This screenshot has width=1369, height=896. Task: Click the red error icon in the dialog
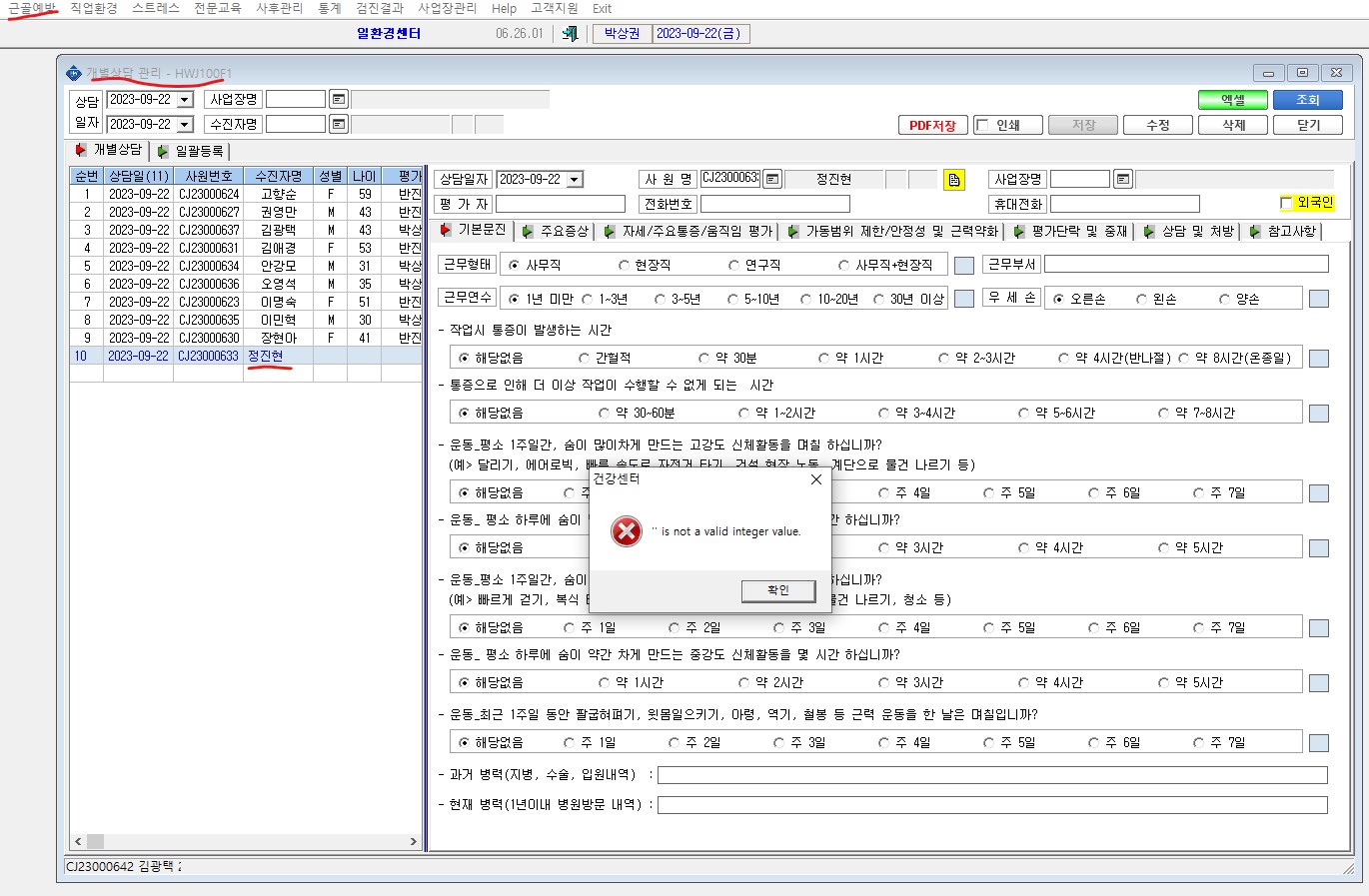point(627,531)
